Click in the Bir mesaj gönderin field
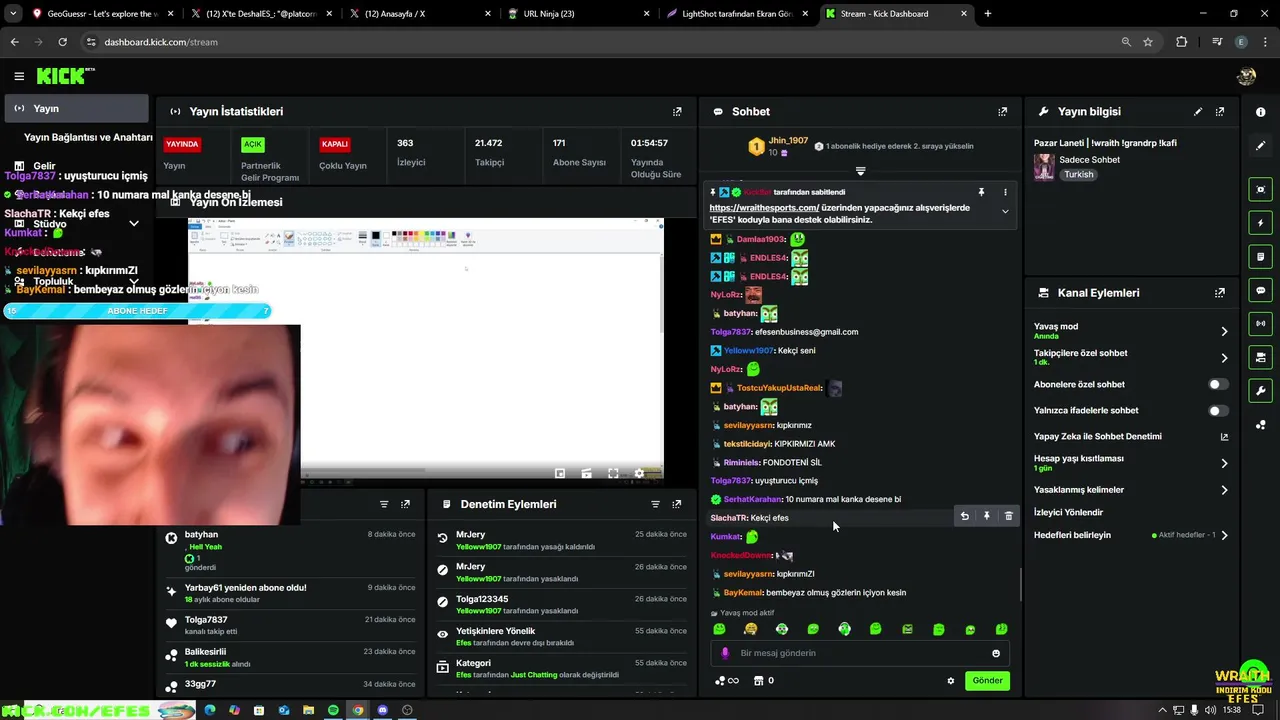The image size is (1280, 720). pyautogui.click(x=860, y=653)
